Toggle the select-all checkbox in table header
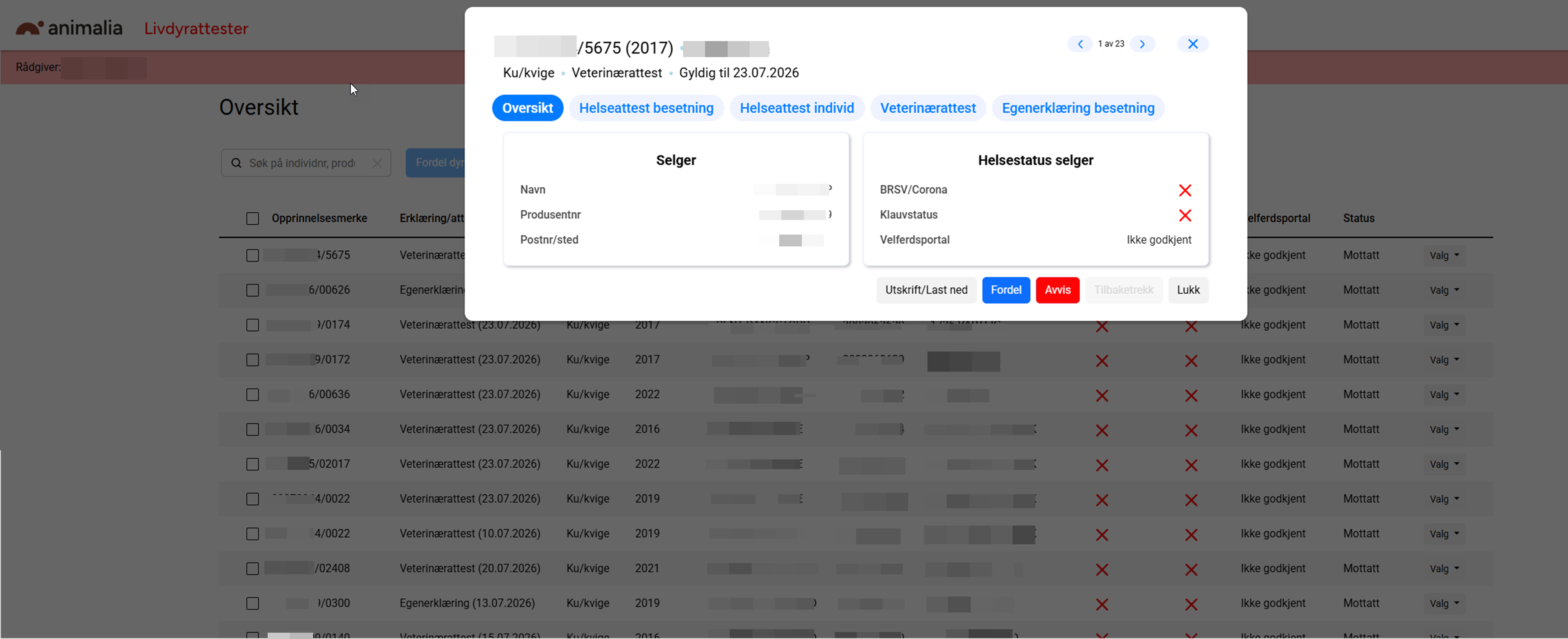Image resolution: width=1568 pixels, height=639 pixels. pos(253,218)
